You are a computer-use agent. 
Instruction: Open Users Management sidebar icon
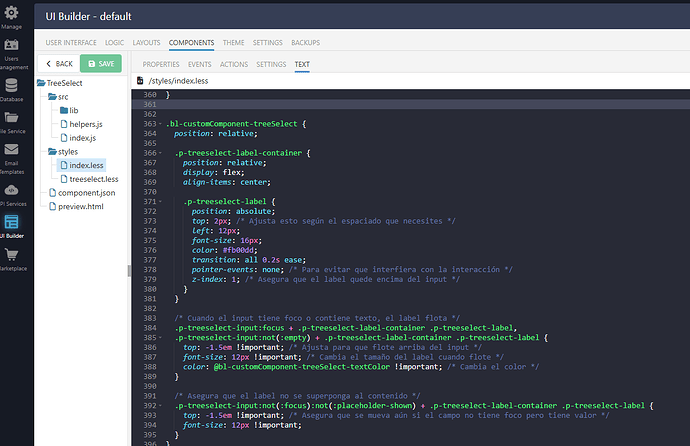coord(11,44)
